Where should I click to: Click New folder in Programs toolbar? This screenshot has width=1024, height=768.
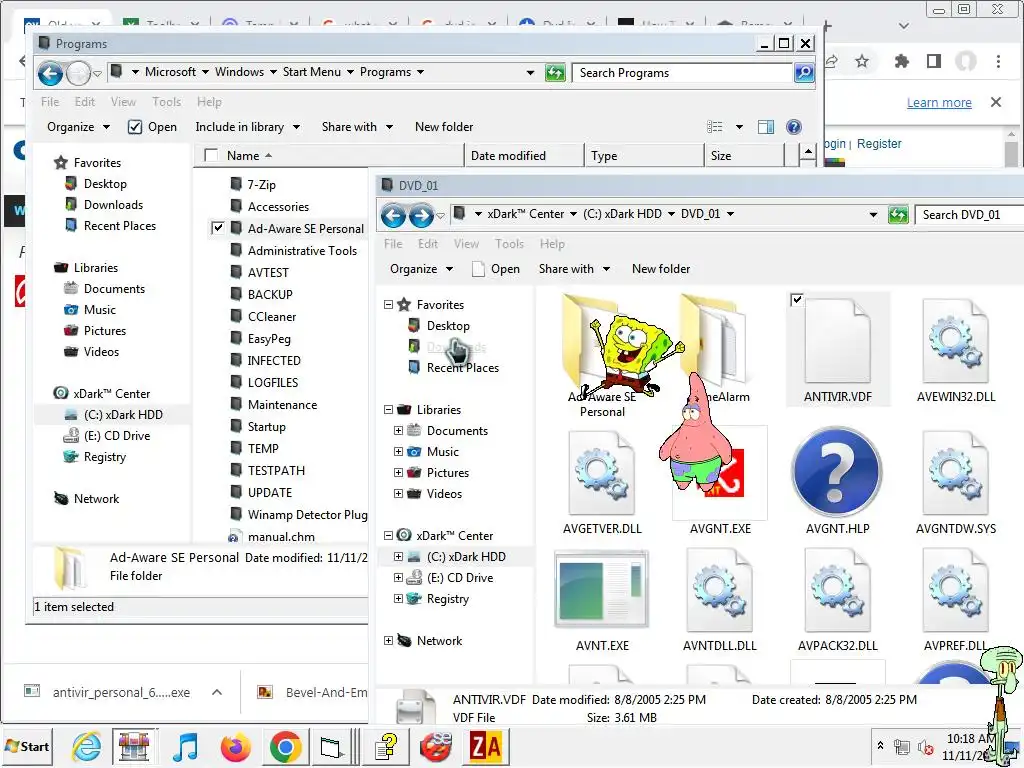coord(444,127)
